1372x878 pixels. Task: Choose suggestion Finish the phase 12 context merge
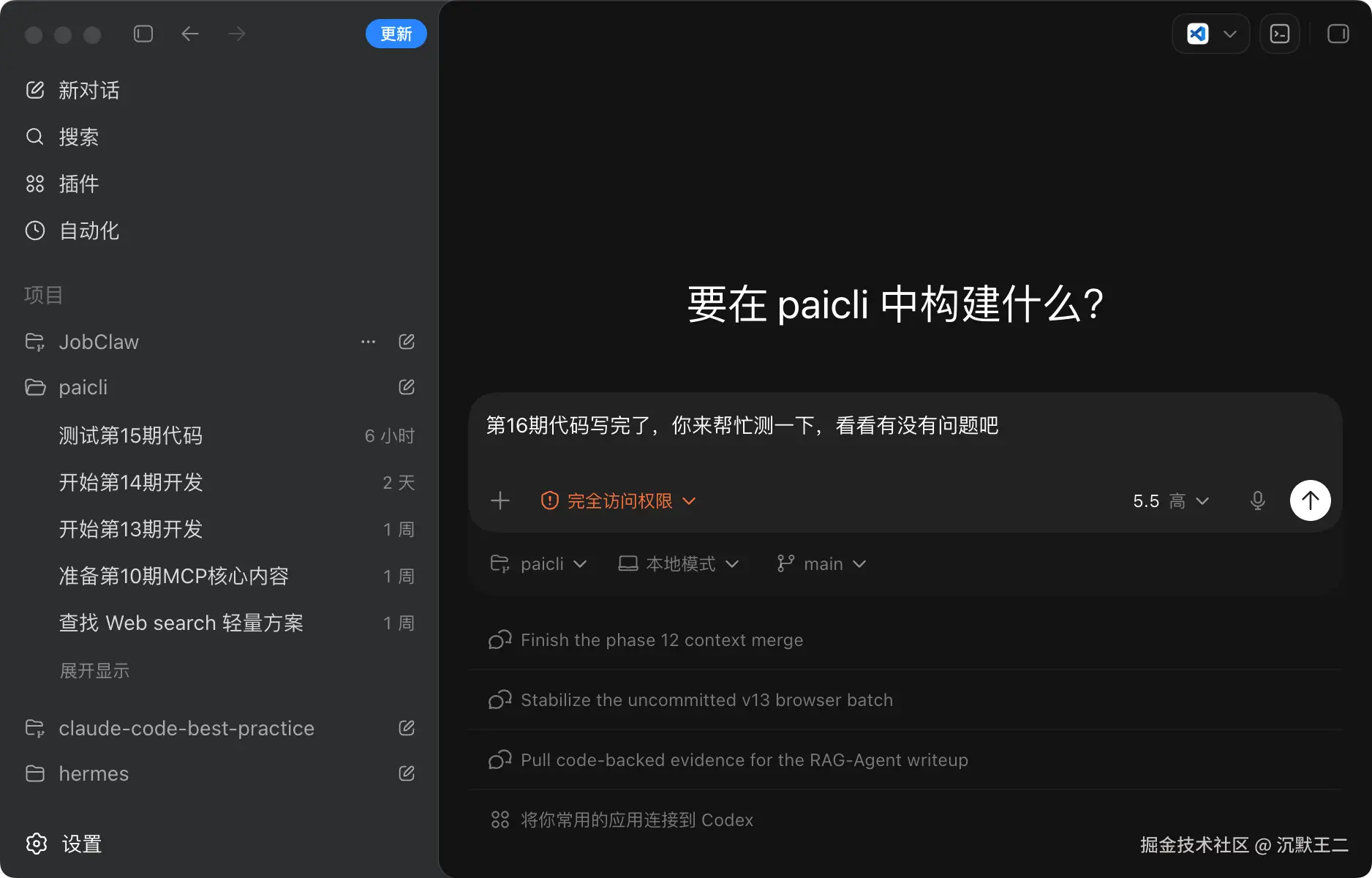tap(905, 640)
